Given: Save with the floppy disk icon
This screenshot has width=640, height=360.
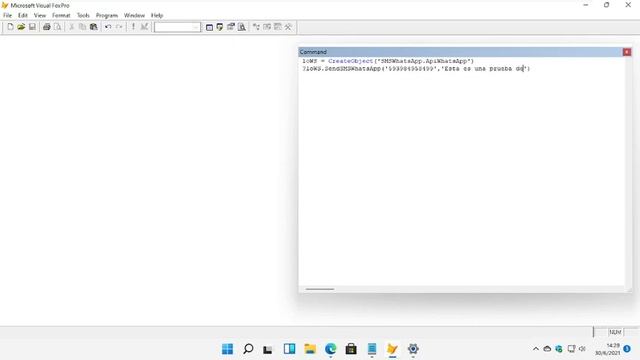Looking at the screenshot, I should tap(32, 27).
